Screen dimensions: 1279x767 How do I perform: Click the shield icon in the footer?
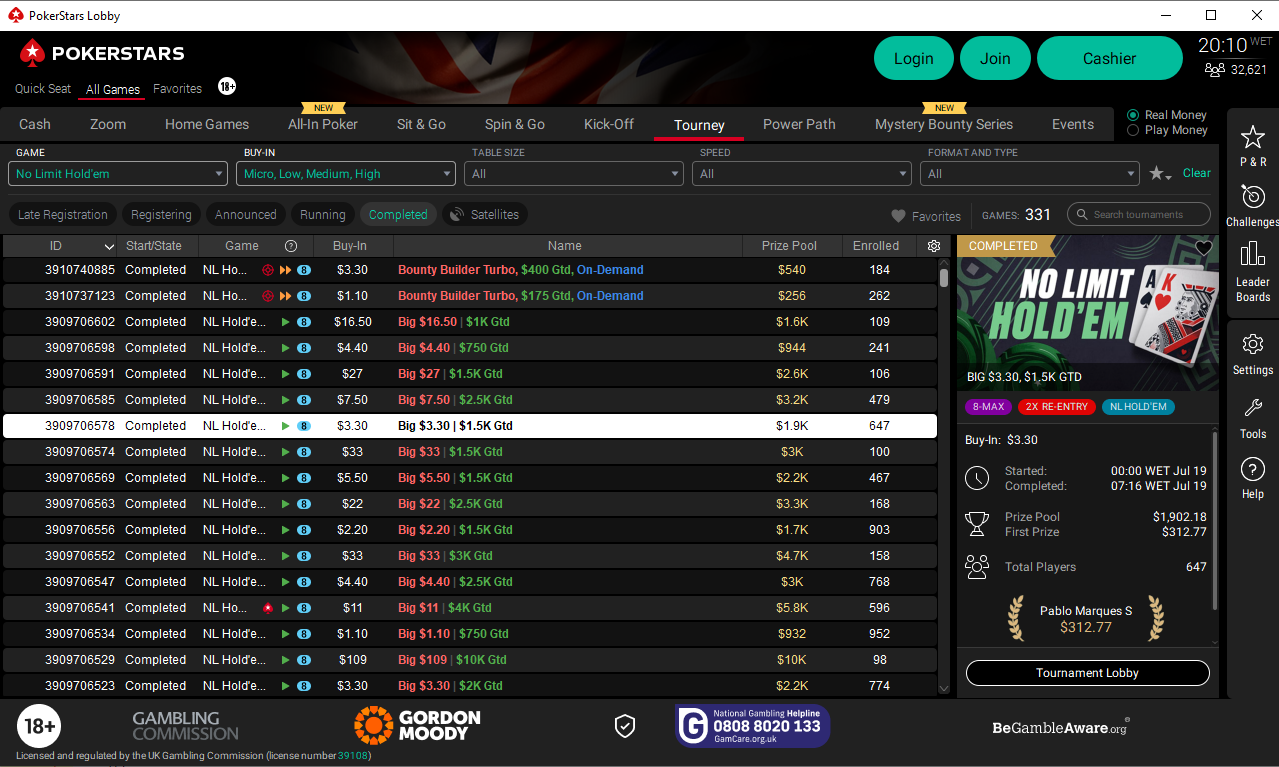[x=625, y=727]
